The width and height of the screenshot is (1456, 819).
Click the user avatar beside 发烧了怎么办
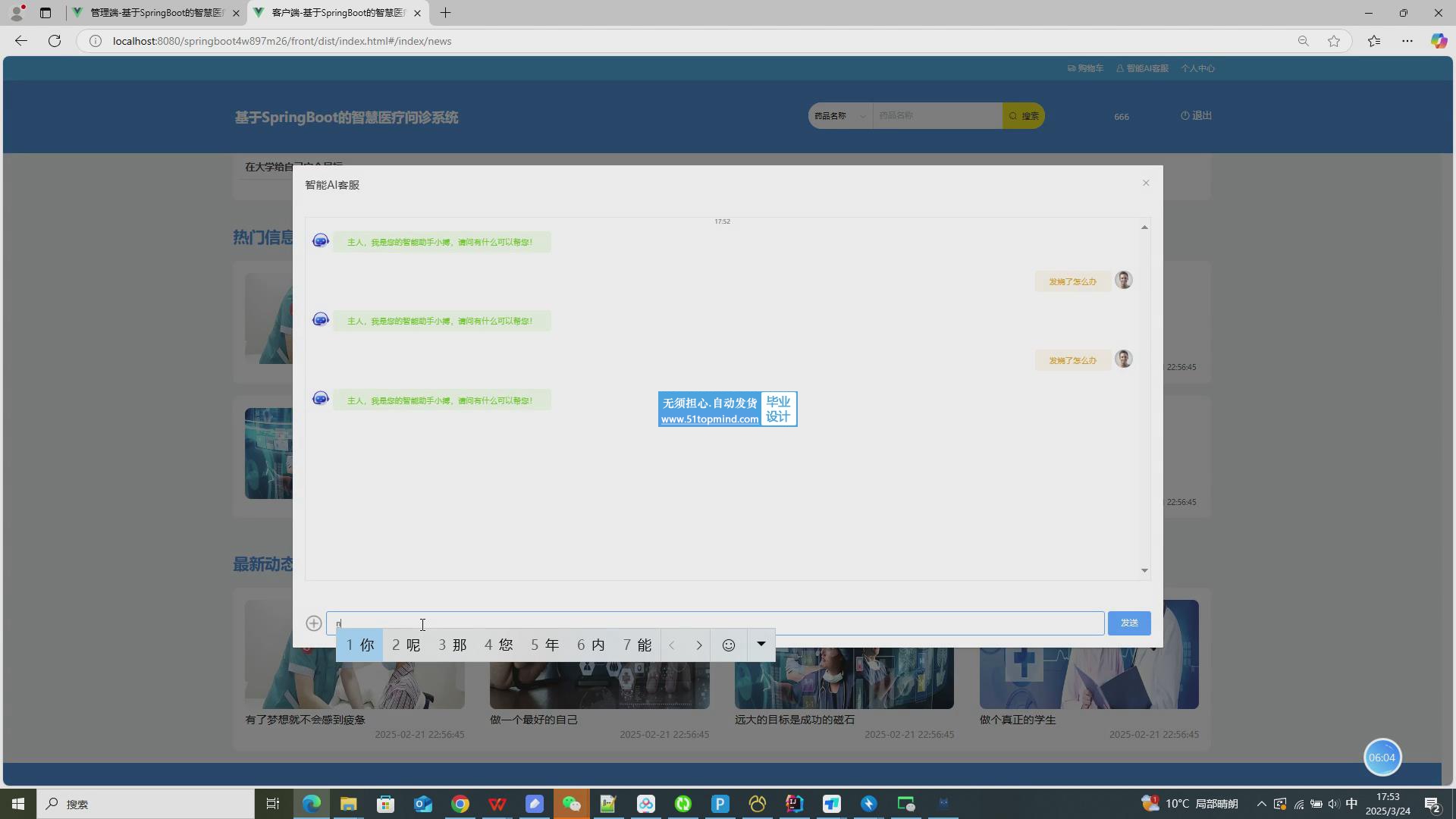[x=1123, y=280]
